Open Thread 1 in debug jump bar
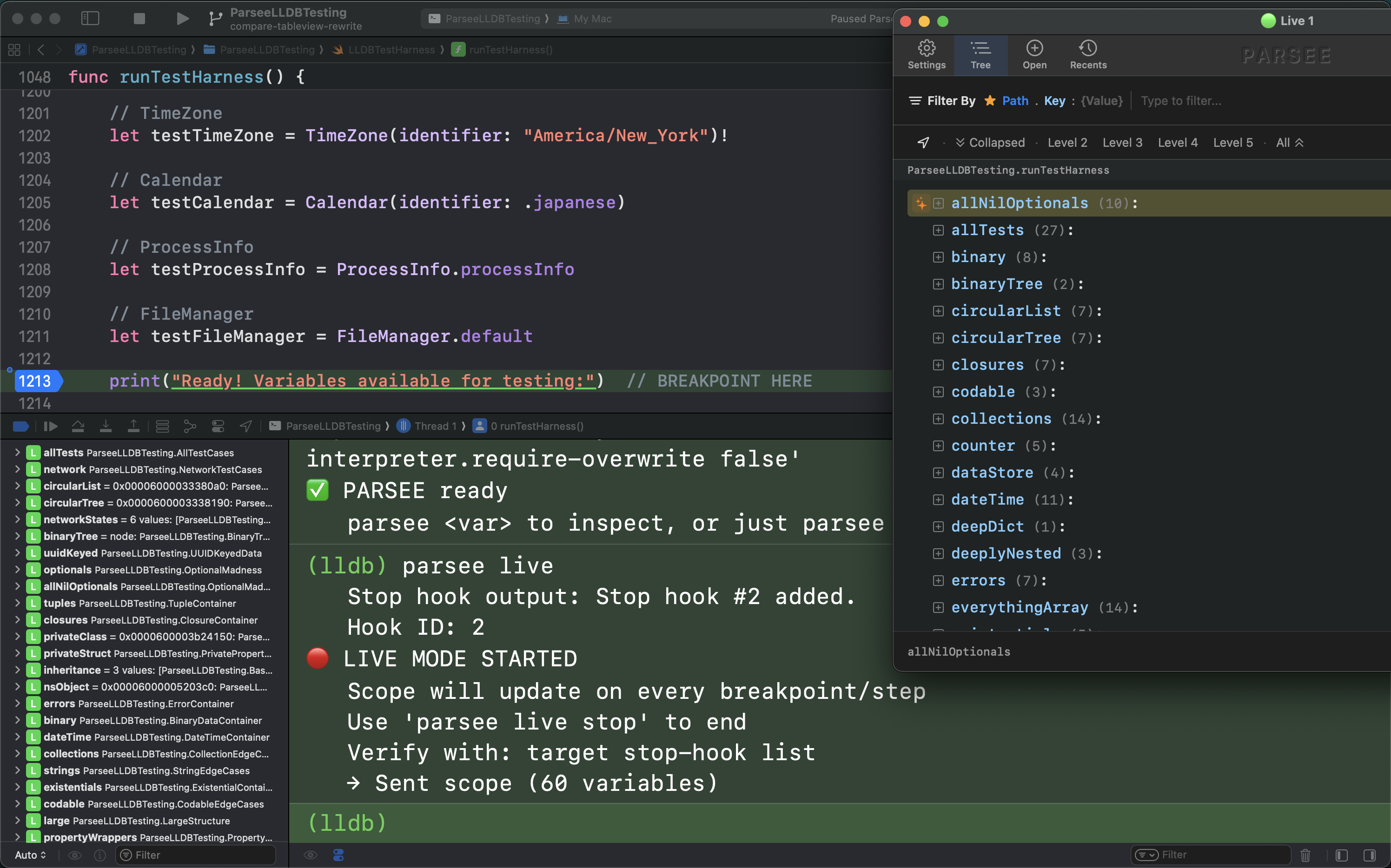Screen dimensions: 1391x868 [x=427, y=426]
